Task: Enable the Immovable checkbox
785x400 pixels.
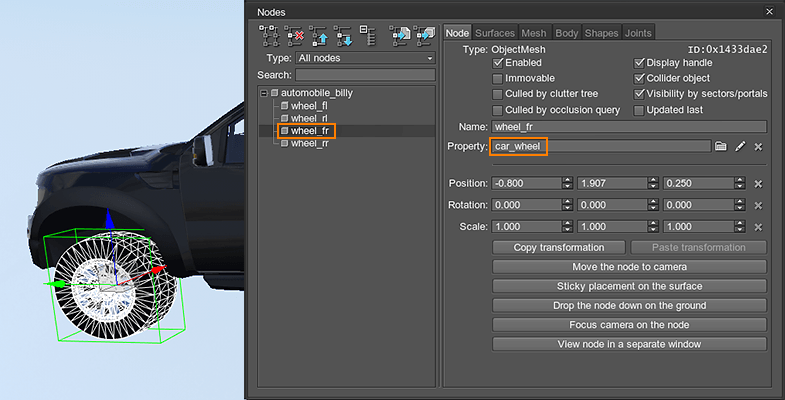Action: (x=498, y=79)
